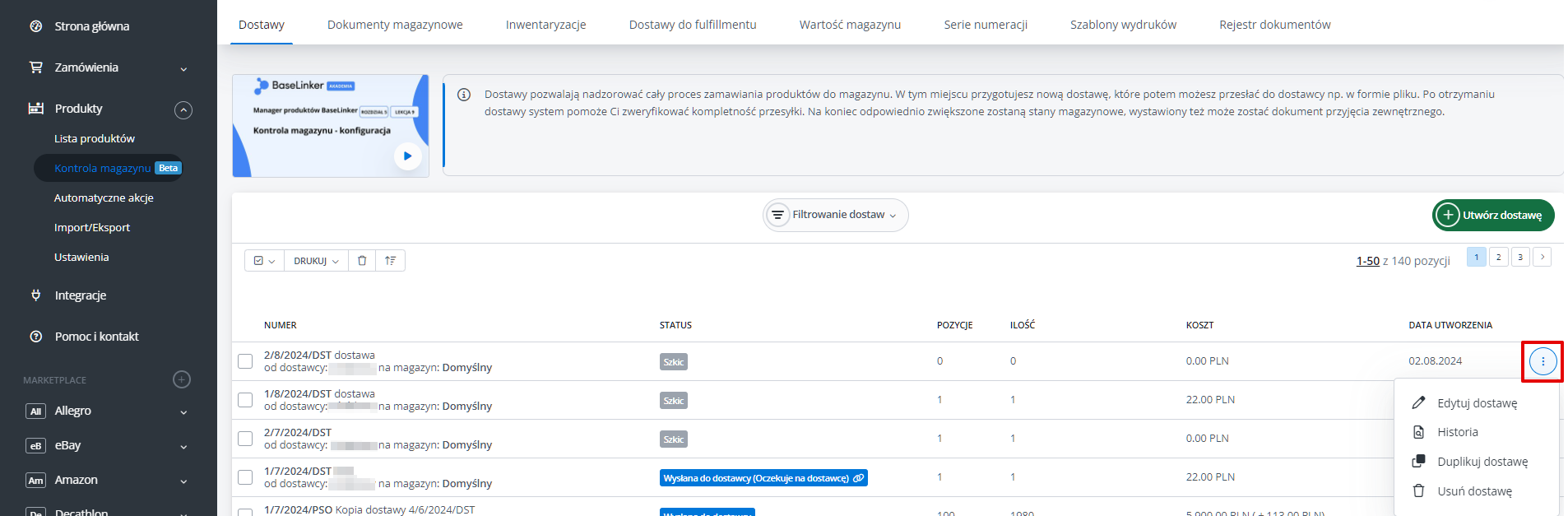Open the Wartość magazynu tab

pos(850,25)
